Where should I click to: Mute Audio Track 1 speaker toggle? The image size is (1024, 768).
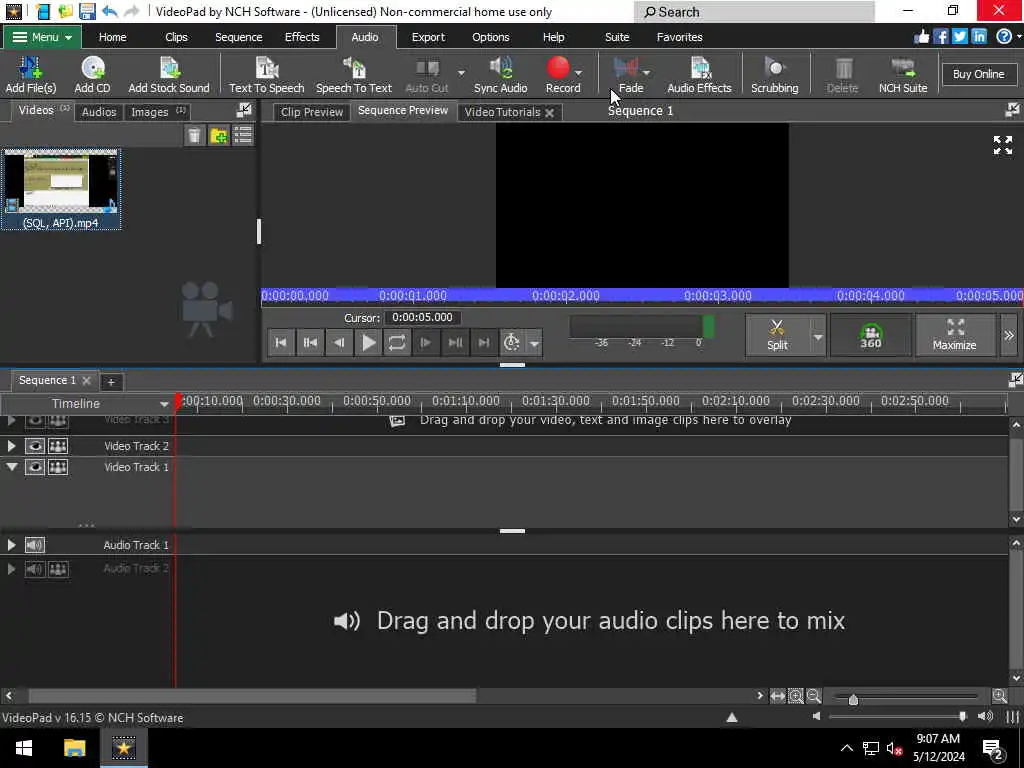tap(35, 545)
